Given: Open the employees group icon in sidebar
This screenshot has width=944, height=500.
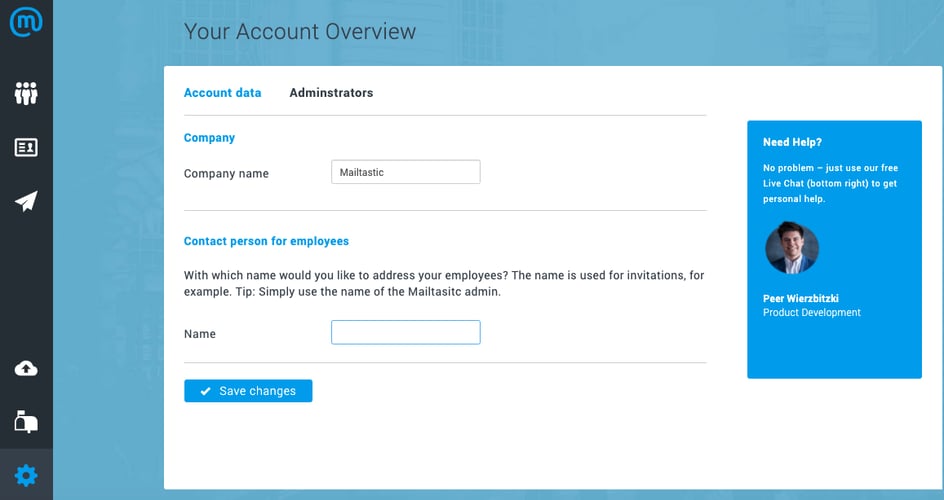Looking at the screenshot, I should (x=26, y=95).
